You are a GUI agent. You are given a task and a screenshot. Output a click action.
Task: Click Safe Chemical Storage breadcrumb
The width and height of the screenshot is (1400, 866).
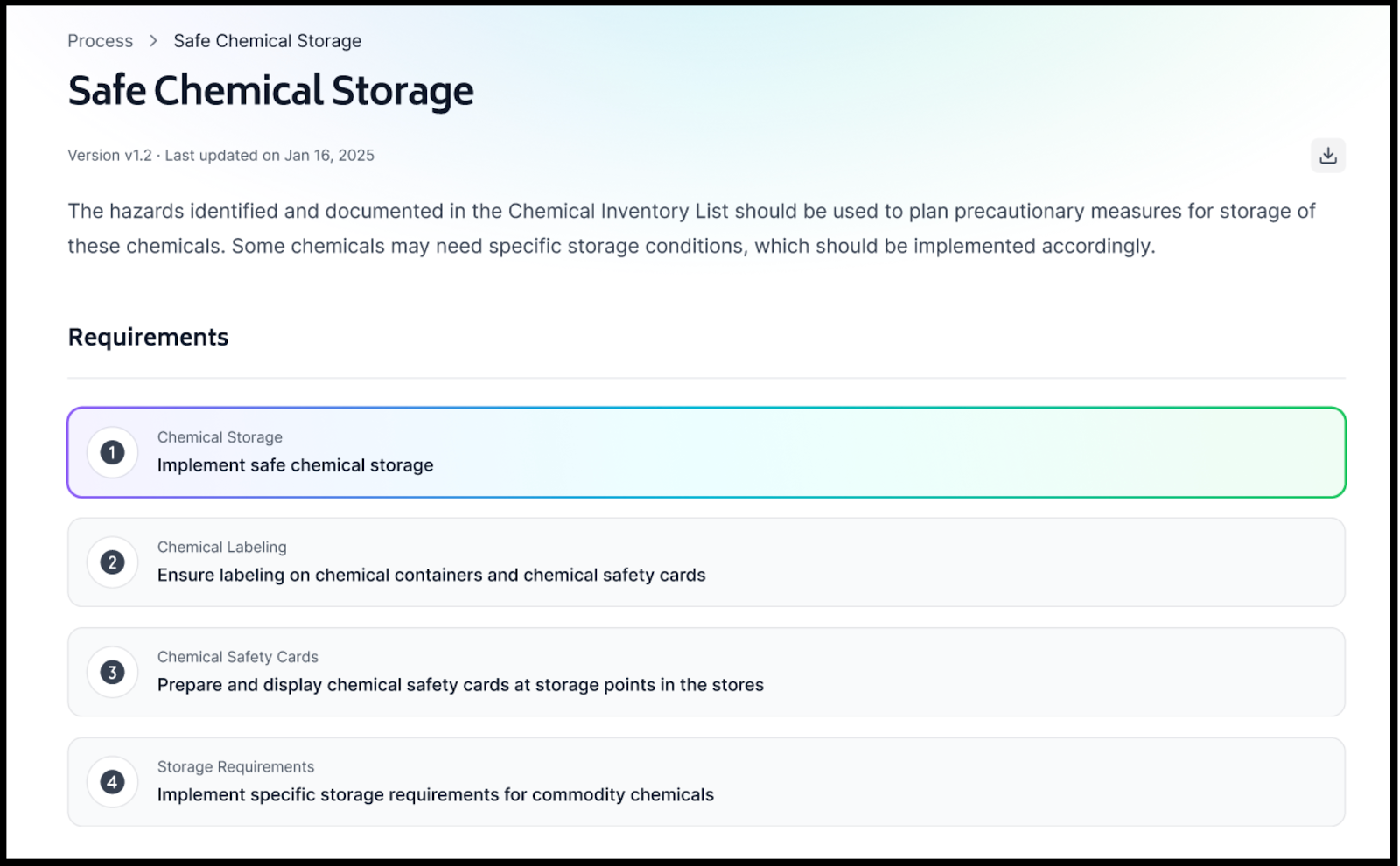(x=267, y=41)
